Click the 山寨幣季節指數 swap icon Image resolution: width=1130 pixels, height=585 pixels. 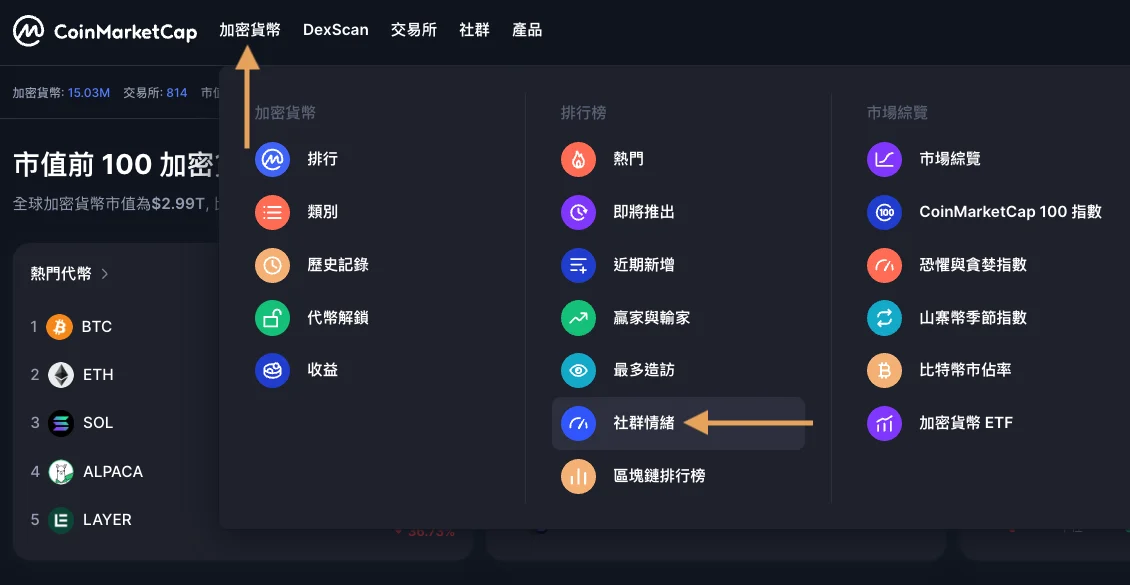(884, 318)
